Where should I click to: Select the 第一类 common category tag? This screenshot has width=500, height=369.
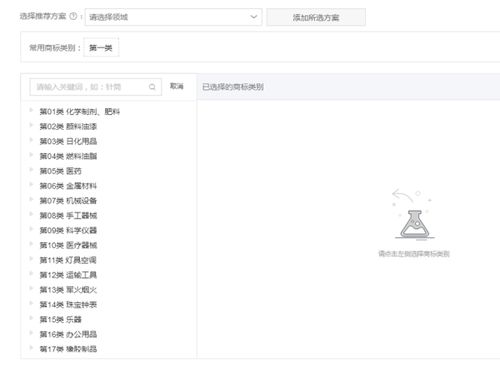pyautogui.click(x=101, y=48)
